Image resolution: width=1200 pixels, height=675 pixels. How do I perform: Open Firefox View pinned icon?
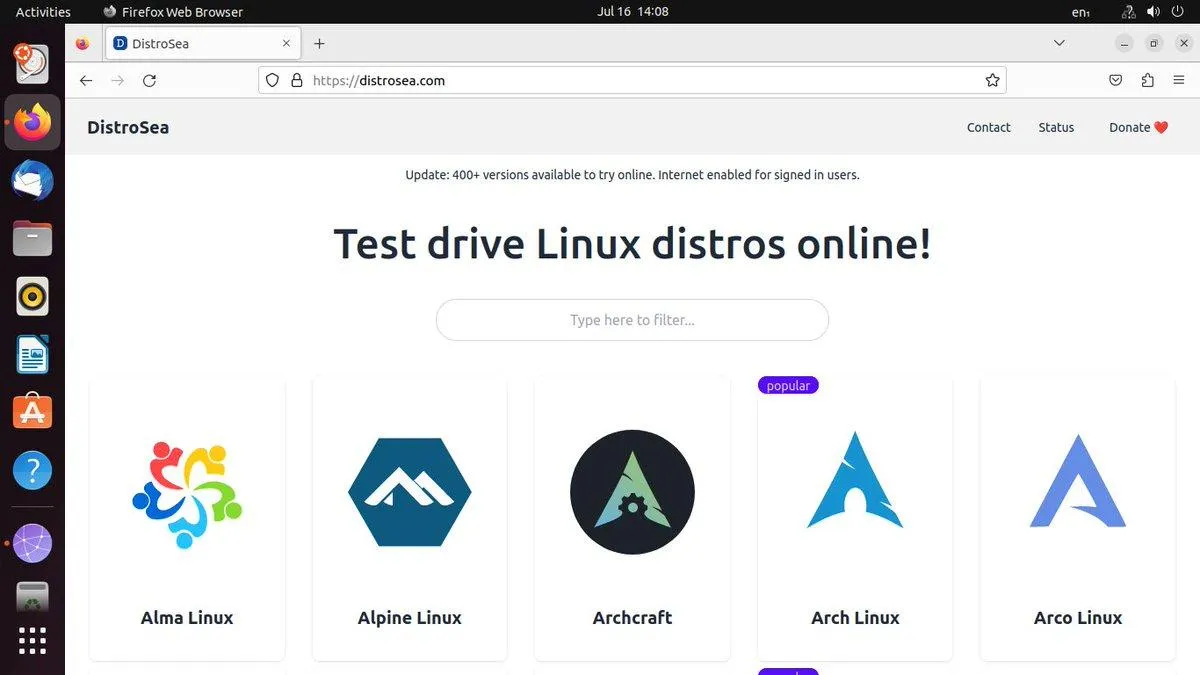pos(82,43)
